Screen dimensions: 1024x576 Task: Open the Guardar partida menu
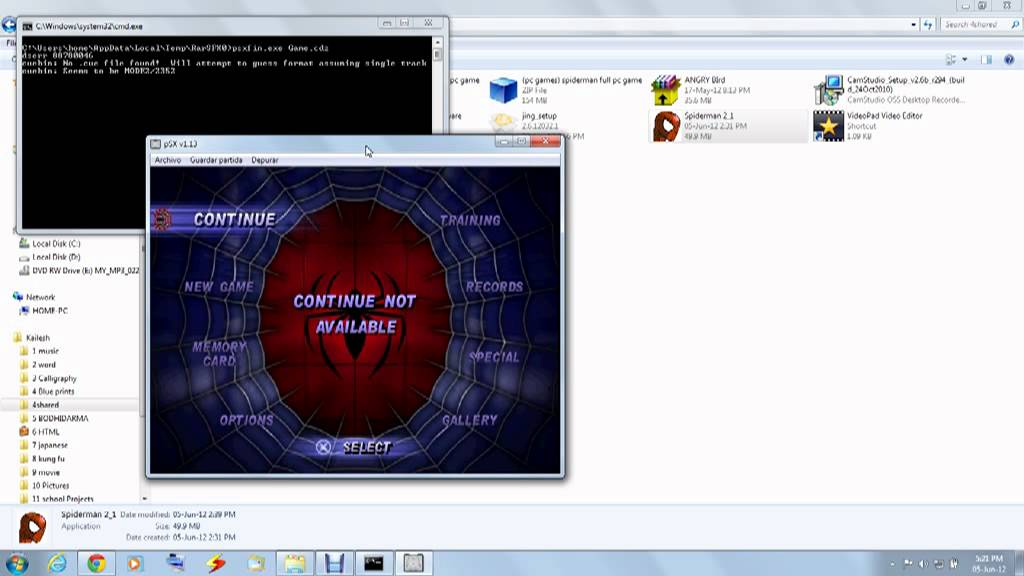point(216,160)
